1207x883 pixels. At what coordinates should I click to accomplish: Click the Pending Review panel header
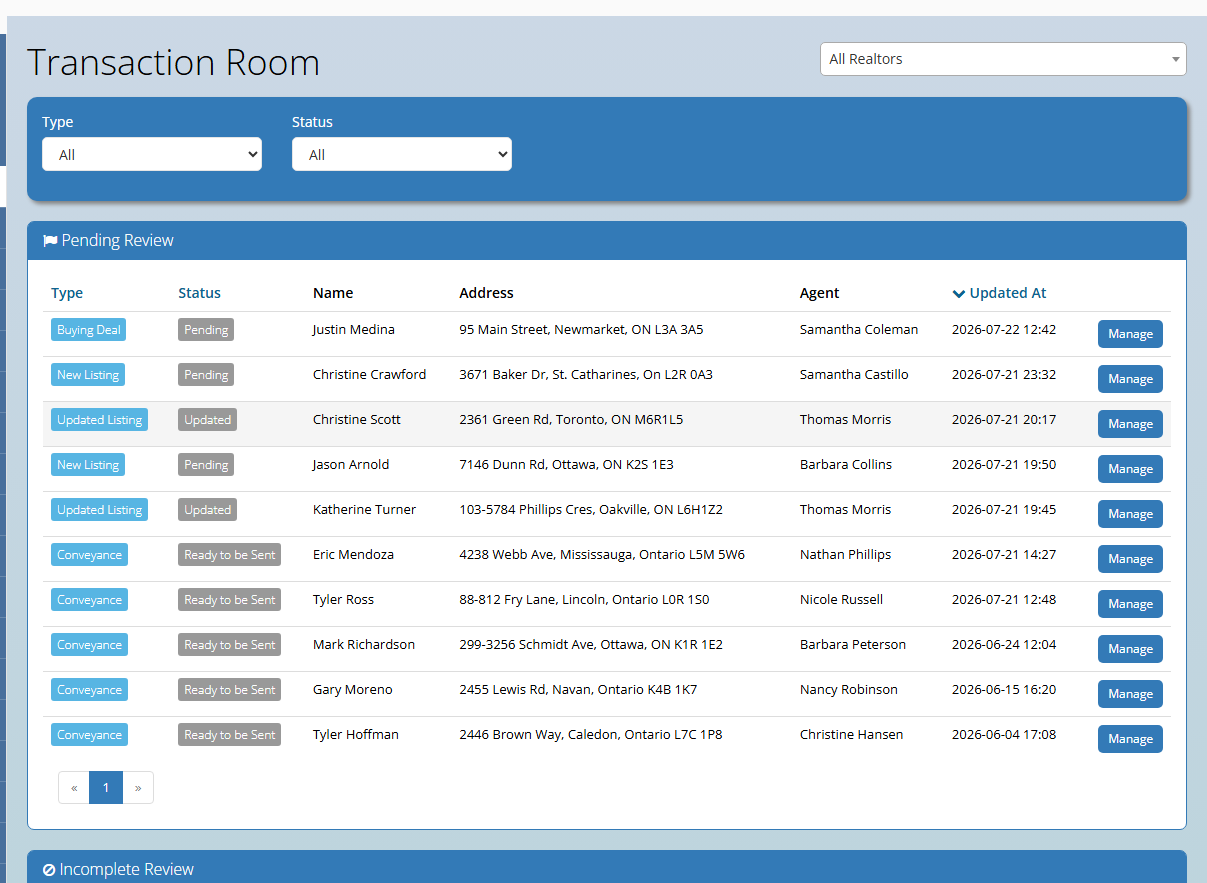(607, 241)
